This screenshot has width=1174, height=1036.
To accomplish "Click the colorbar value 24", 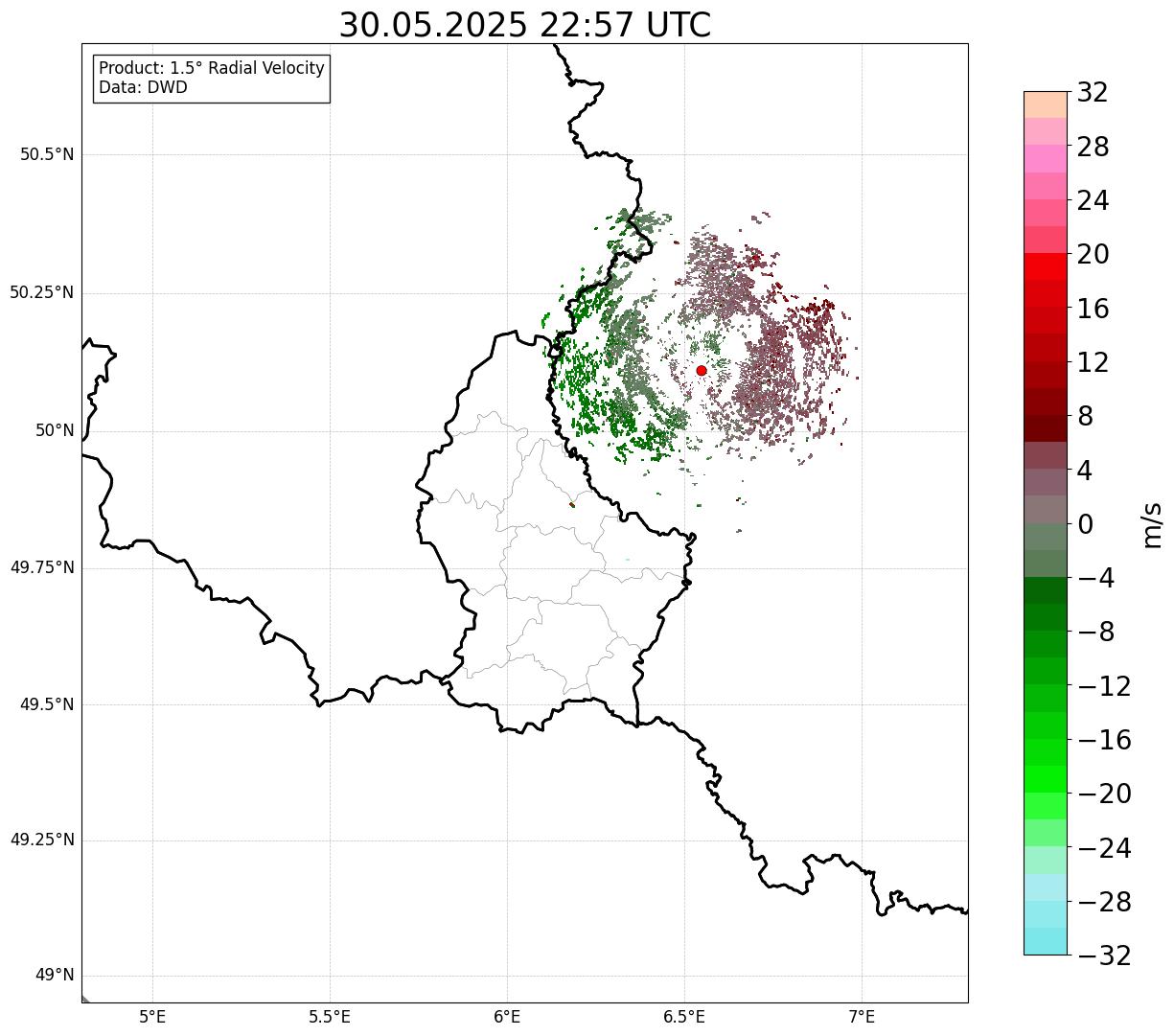I will pyautogui.click(x=1093, y=201).
